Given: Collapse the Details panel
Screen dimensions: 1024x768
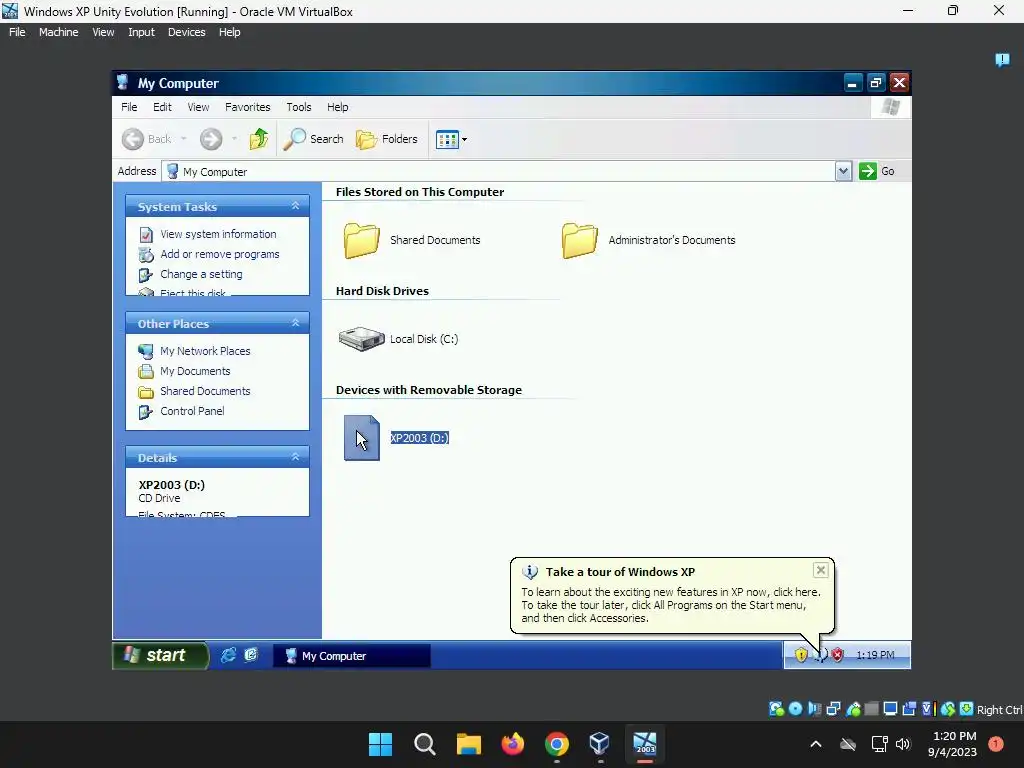Looking at the screenshot, I should point(295,456).
